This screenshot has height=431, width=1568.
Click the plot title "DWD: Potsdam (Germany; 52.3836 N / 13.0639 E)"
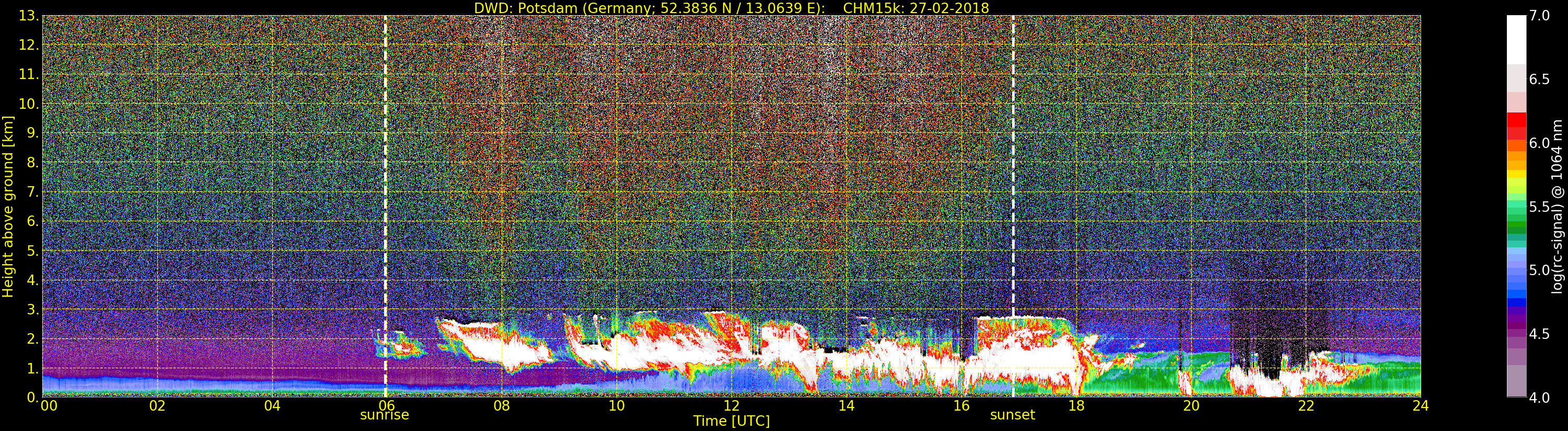tap(649, 8)
